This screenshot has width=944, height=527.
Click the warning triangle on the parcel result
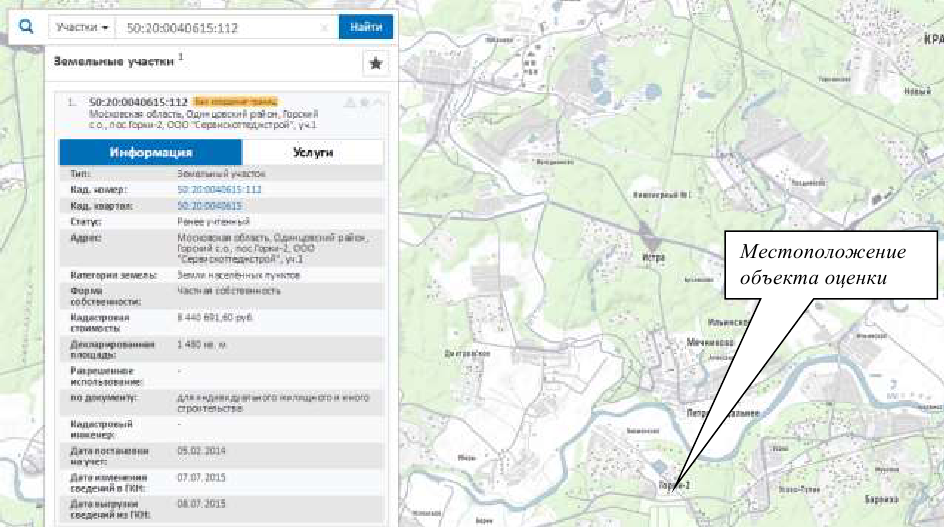(350, 102)
